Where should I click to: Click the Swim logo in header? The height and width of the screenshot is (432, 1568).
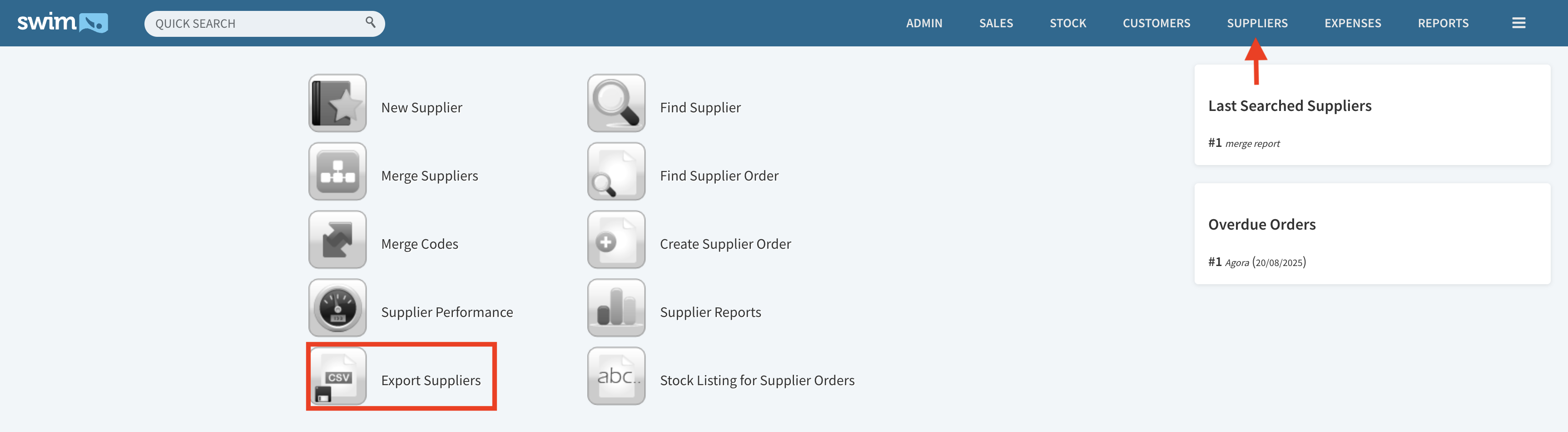pos(62,23)
